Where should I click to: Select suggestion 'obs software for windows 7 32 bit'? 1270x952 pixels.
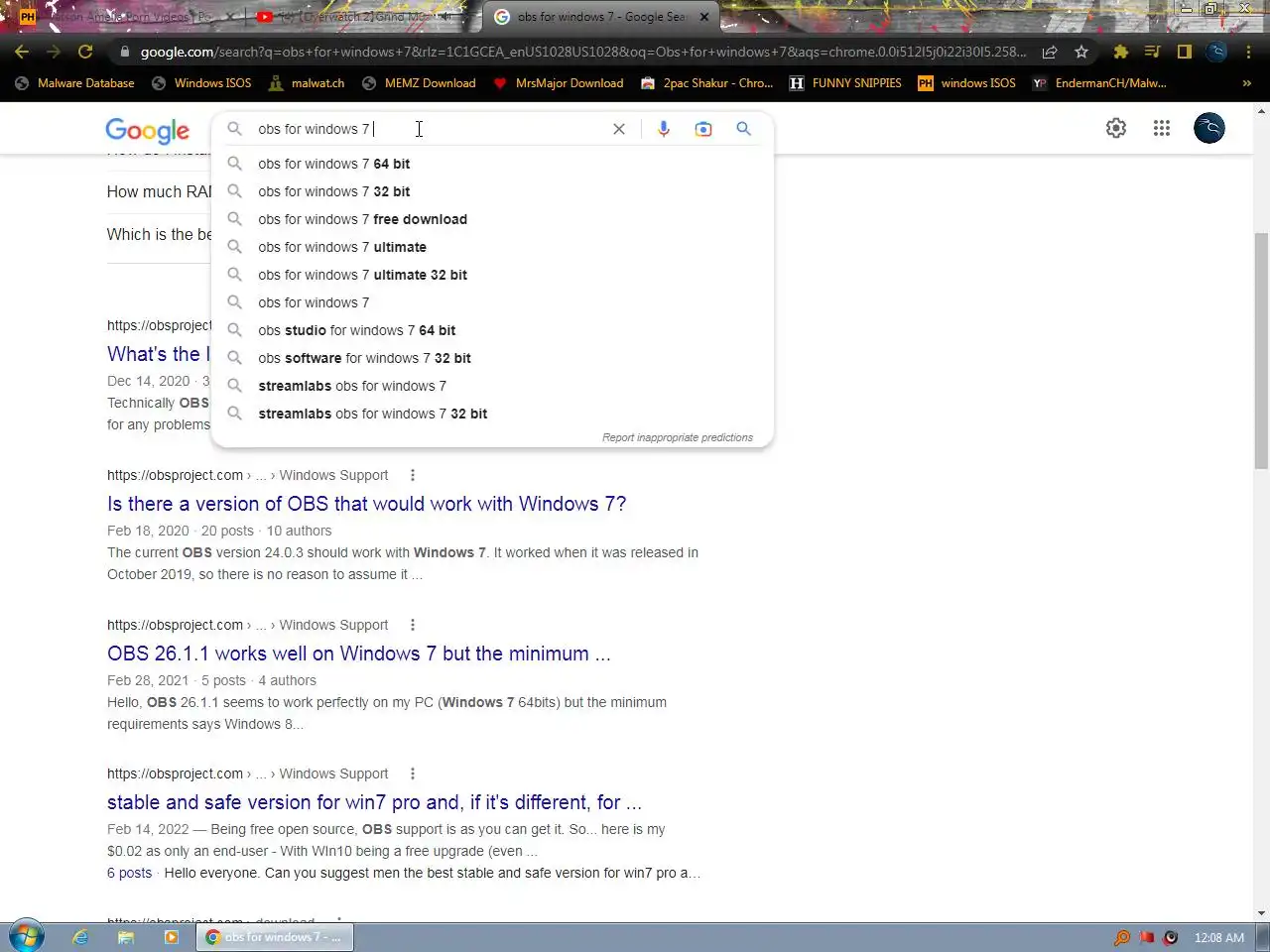pyautogui.click(x=493, y=358)
